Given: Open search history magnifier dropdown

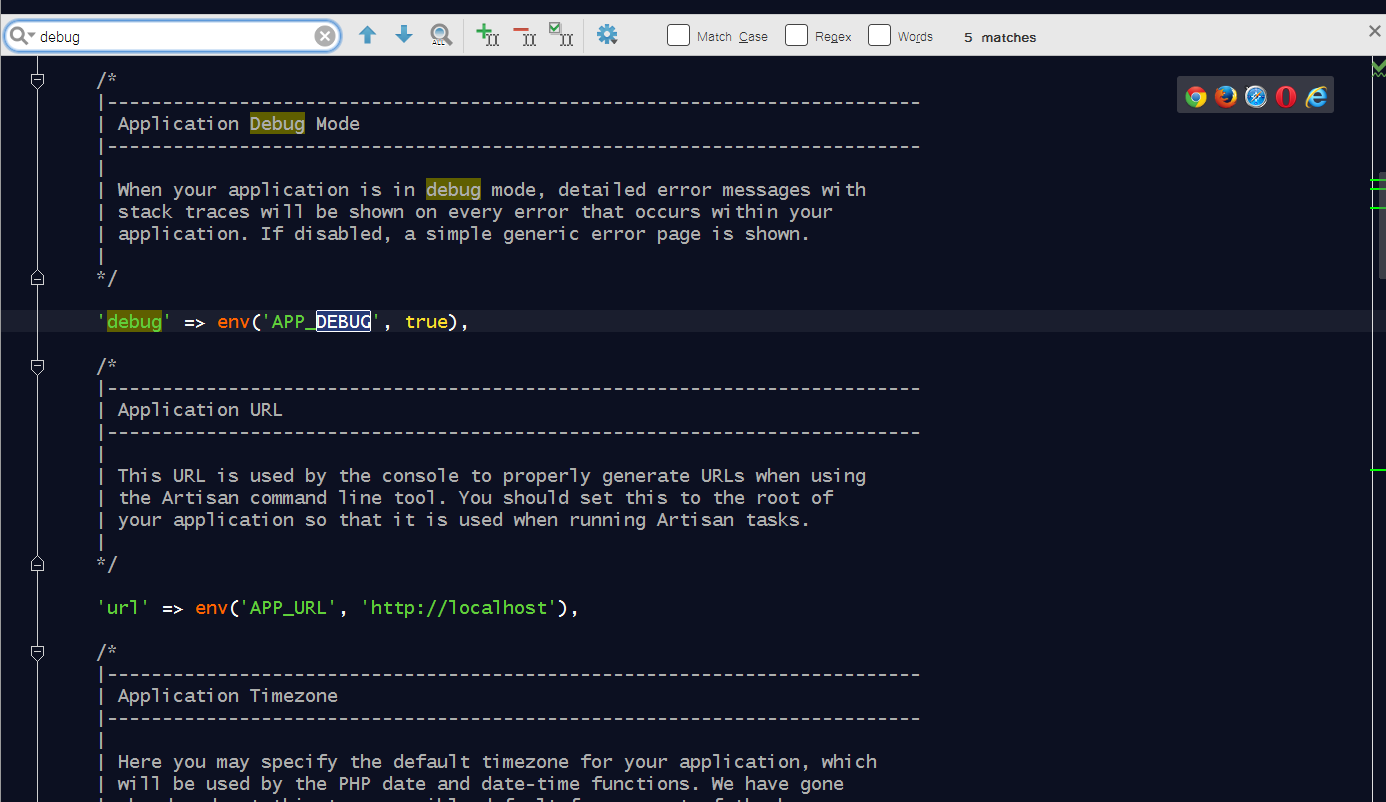Looking at the screenshot, I should pos(22,36).
